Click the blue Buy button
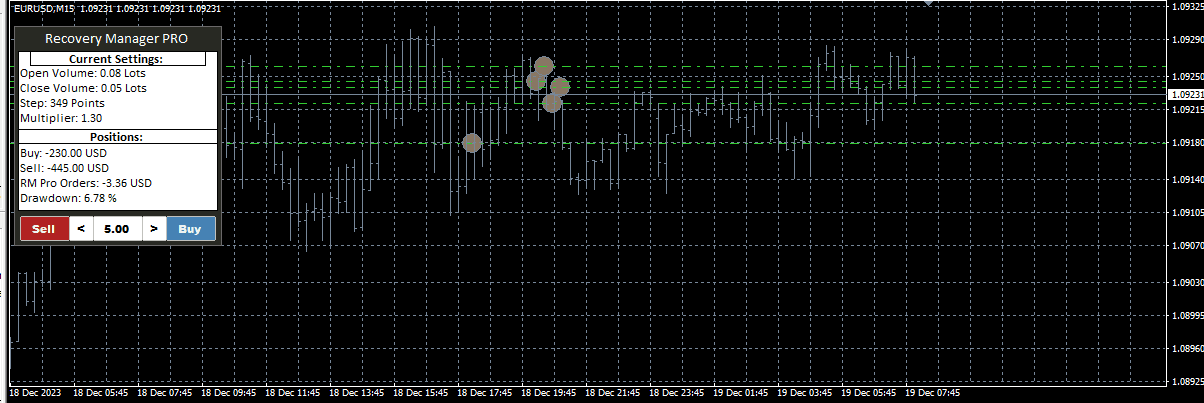1204x403 pixels. (x=190, y=229)
